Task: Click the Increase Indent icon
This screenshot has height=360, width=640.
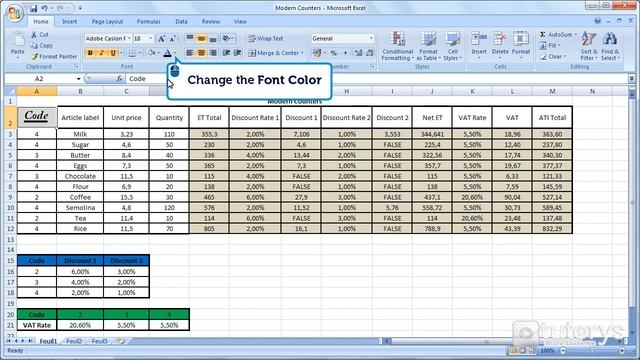Action: 237,53
